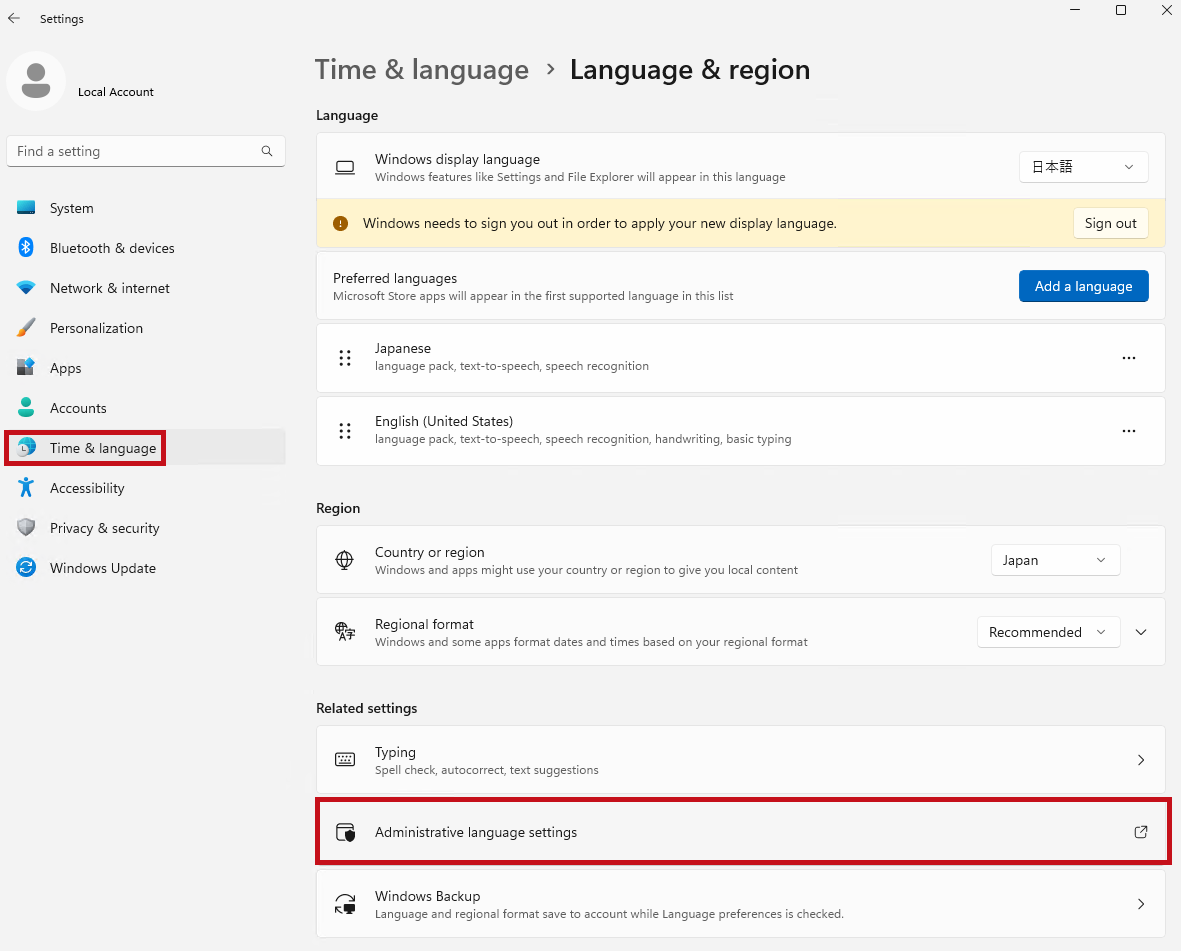Viewport: 1181px width, 951px height.
Task: Click the Administrative language settings shield icon
Action: click(345, 832)
